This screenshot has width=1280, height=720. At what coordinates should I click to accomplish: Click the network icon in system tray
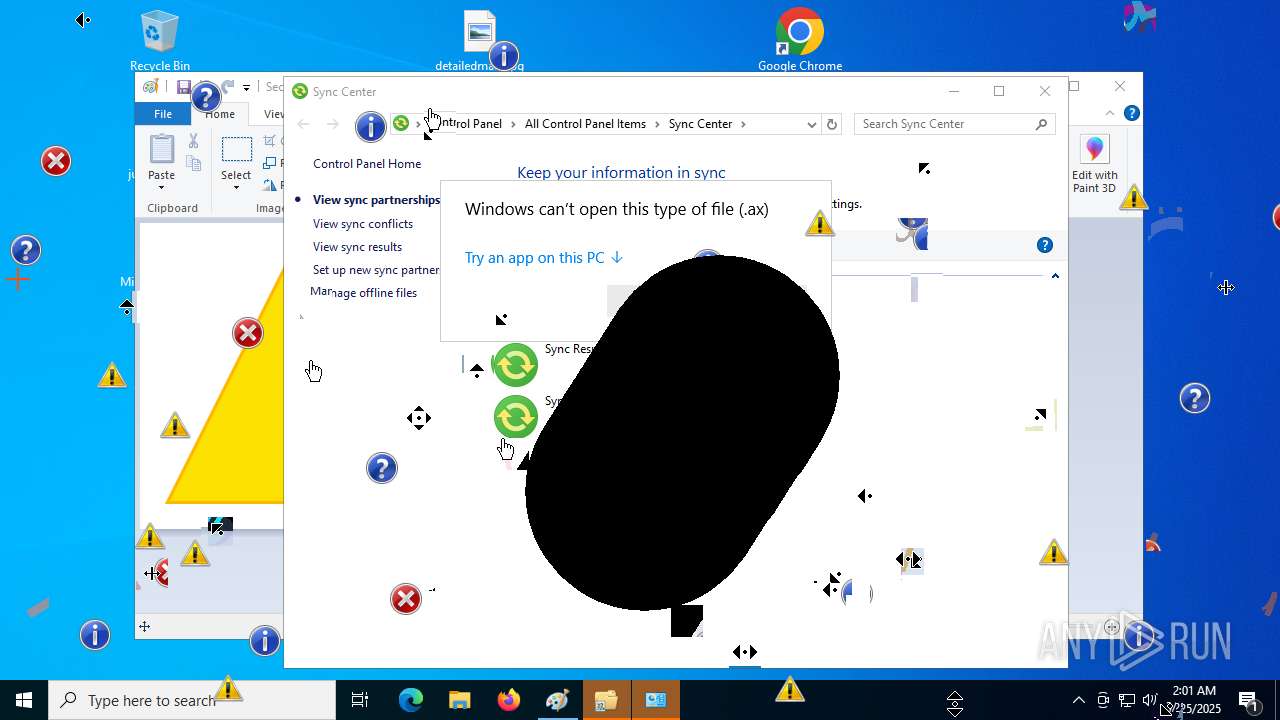coord(1127,700)
